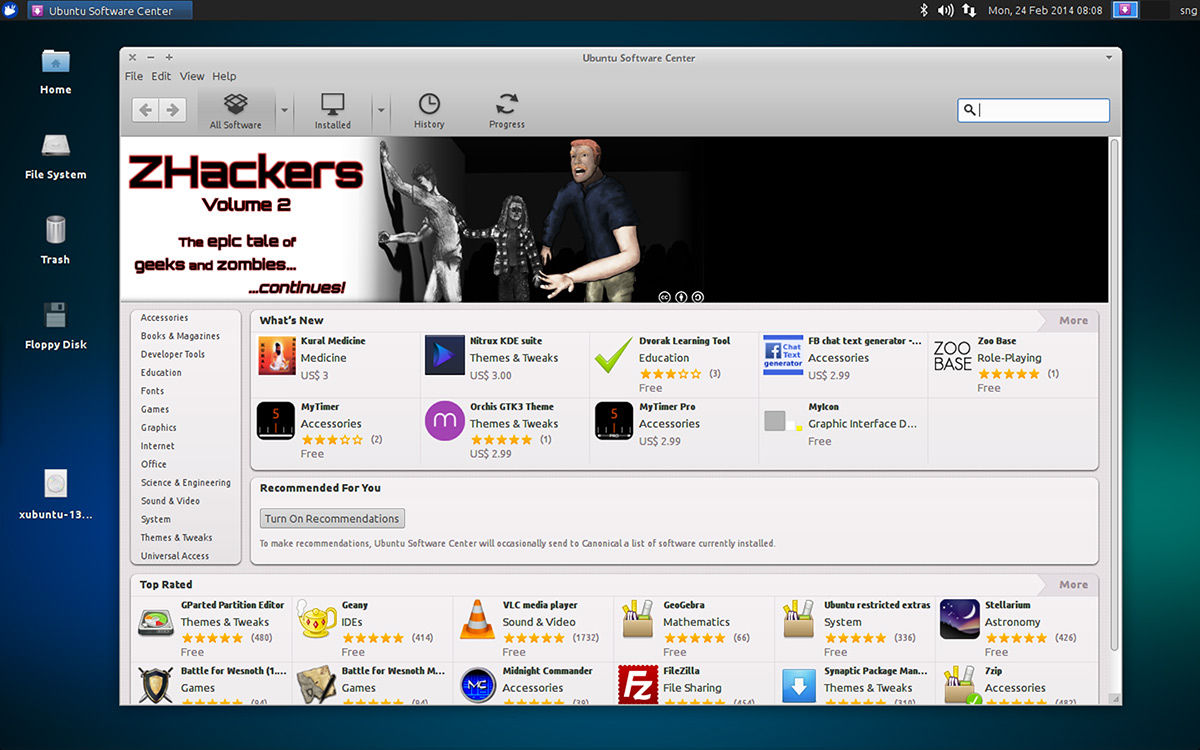Click the volume speaker tray icon
The image size is (1200, 750).
(945, 10)
